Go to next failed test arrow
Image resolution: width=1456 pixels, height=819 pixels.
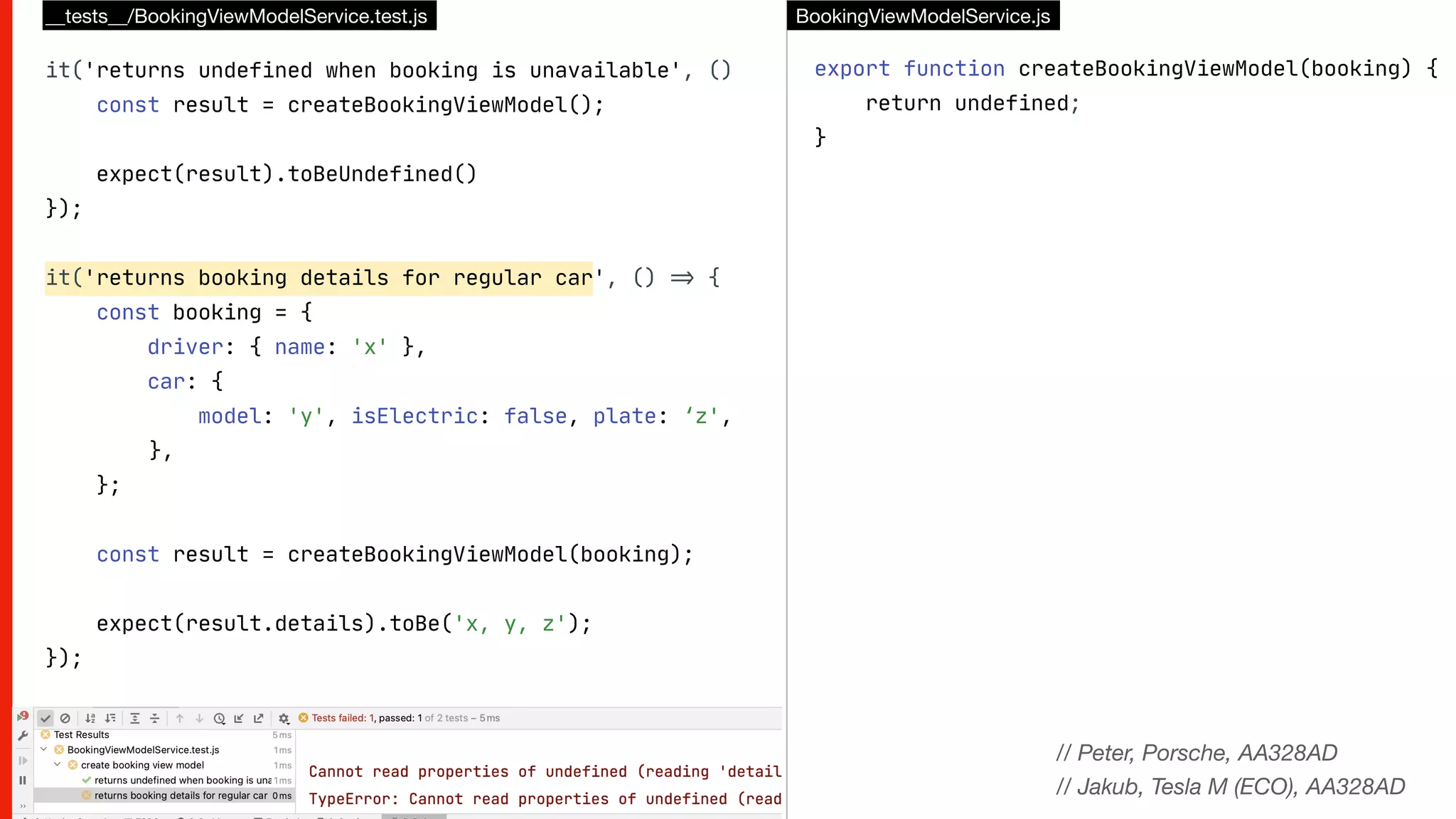tap(200, 718)
